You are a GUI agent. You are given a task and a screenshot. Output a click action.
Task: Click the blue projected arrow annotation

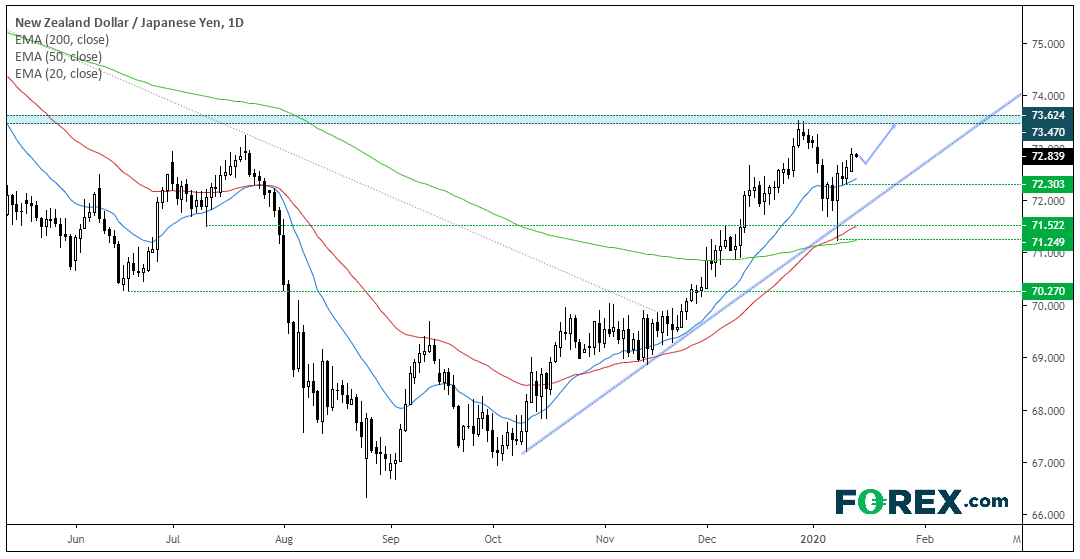[878, 144]
